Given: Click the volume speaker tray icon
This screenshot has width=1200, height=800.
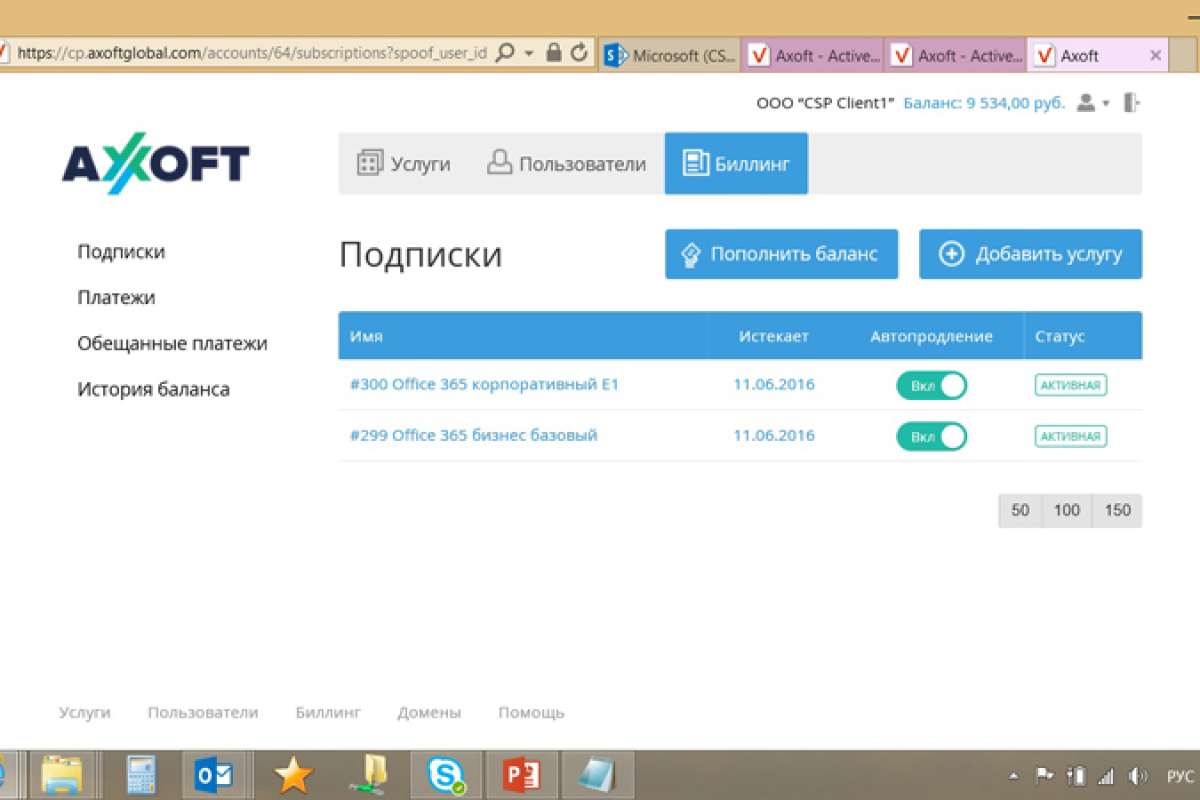Looking at the screenshot, I should [1137, 776].
